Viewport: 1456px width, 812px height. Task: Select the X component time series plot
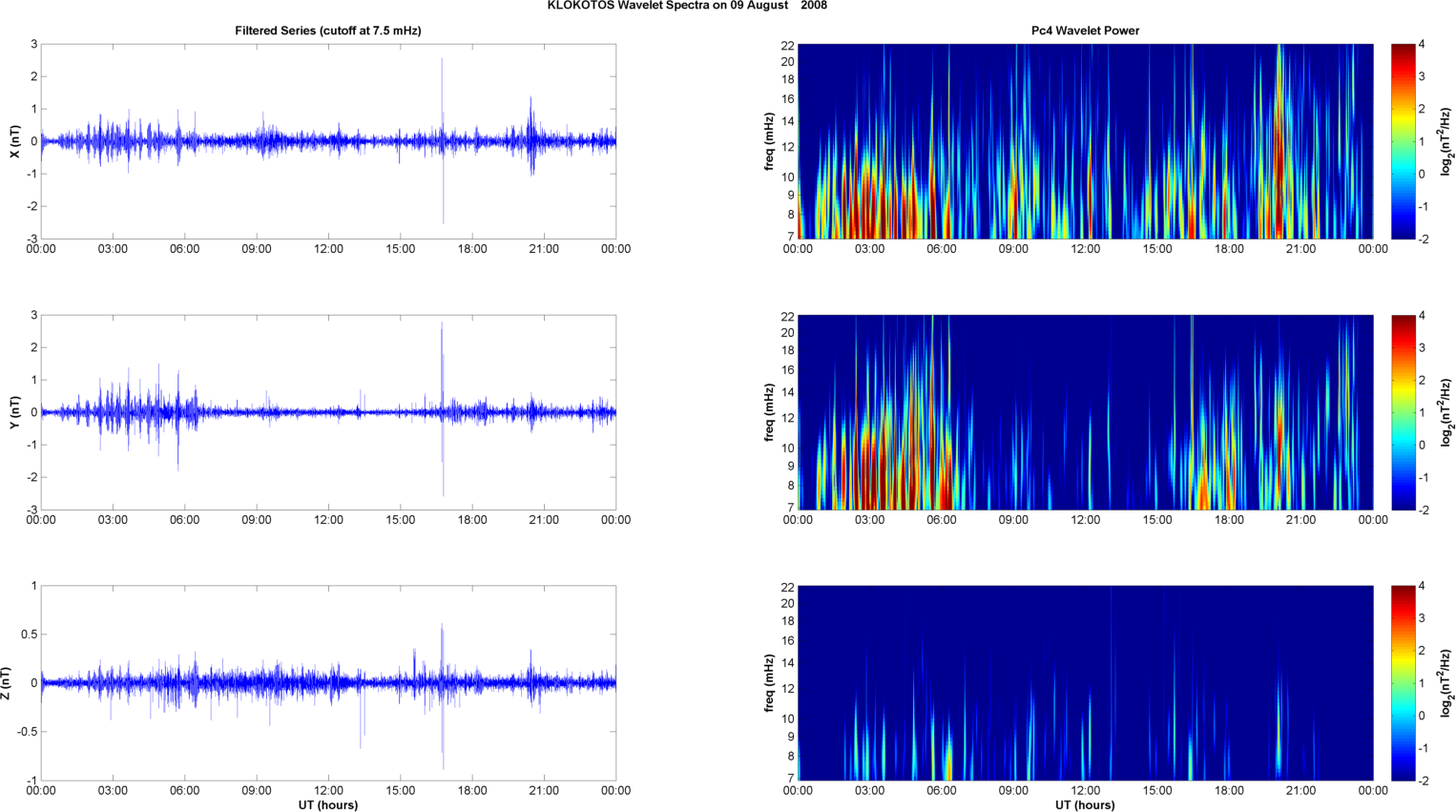click(x=327, y=141)
